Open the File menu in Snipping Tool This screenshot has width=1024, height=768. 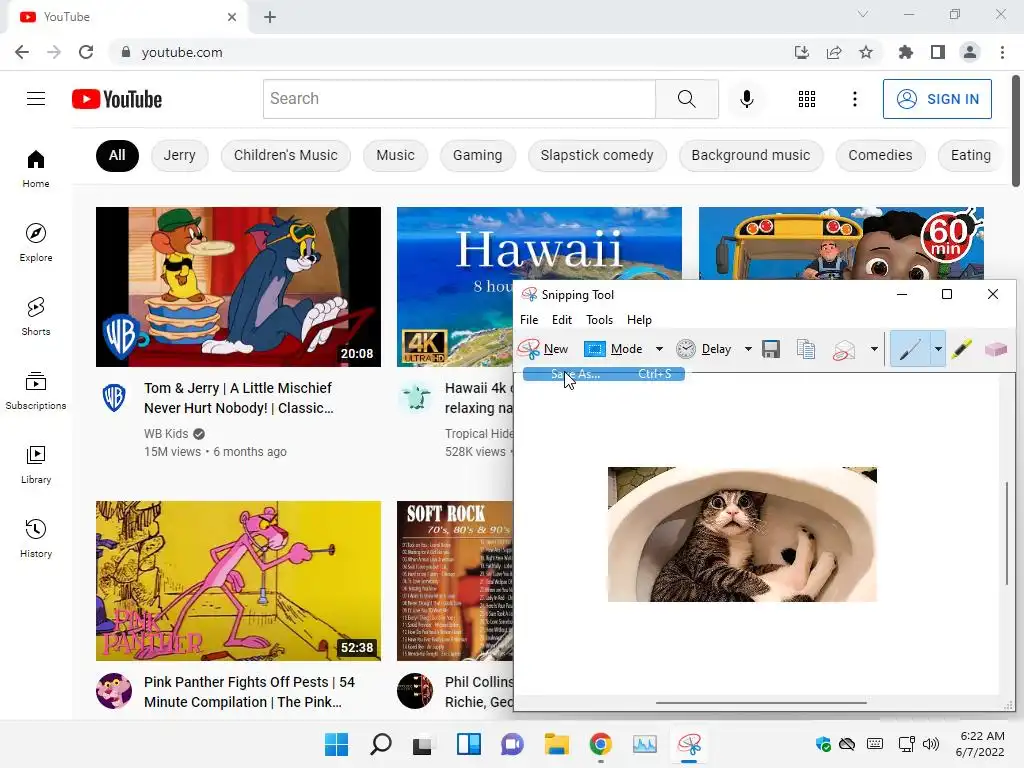point(529,320)
